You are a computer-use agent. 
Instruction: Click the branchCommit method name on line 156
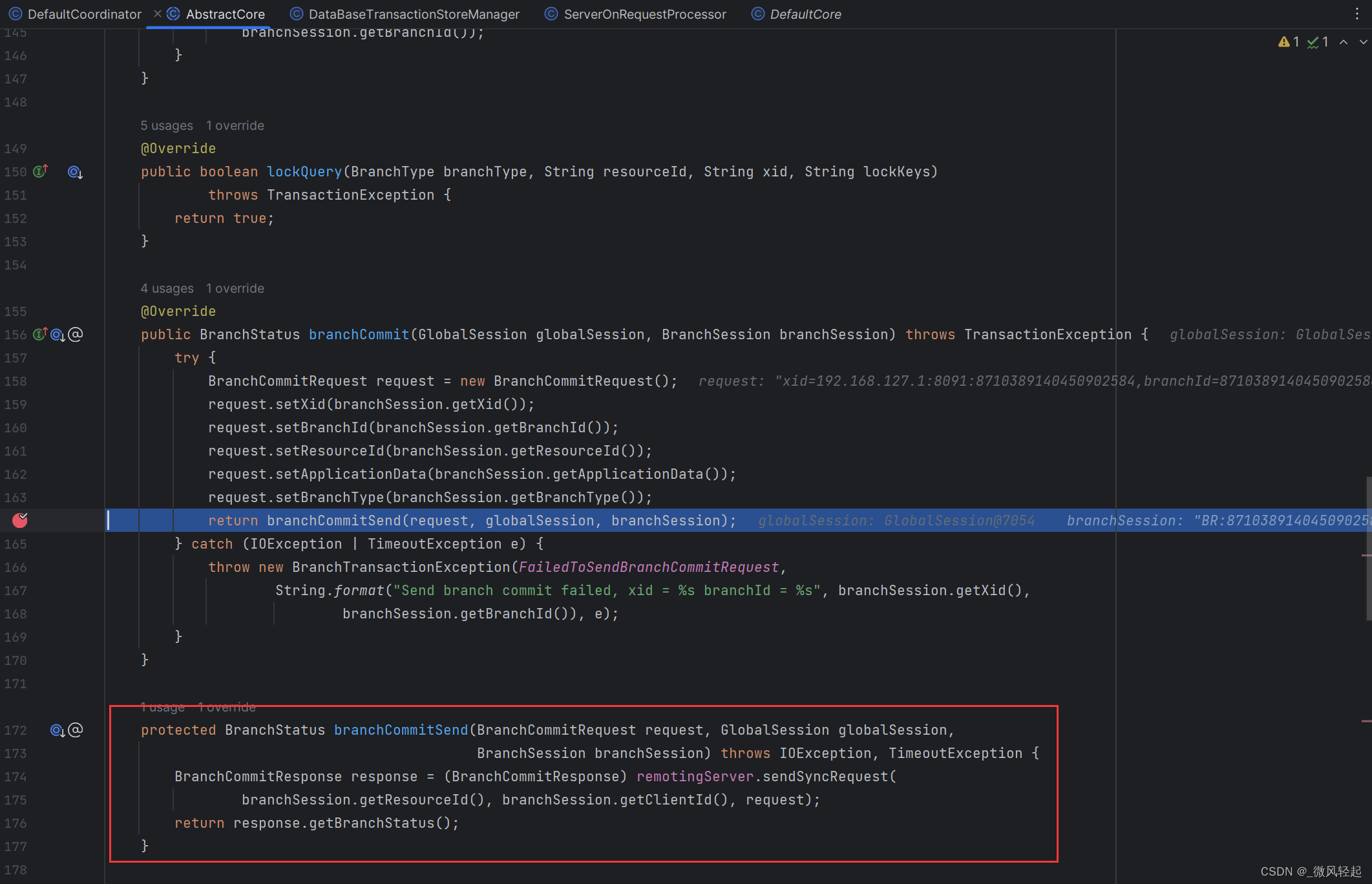pyautogui.click(x=359, y=335)
